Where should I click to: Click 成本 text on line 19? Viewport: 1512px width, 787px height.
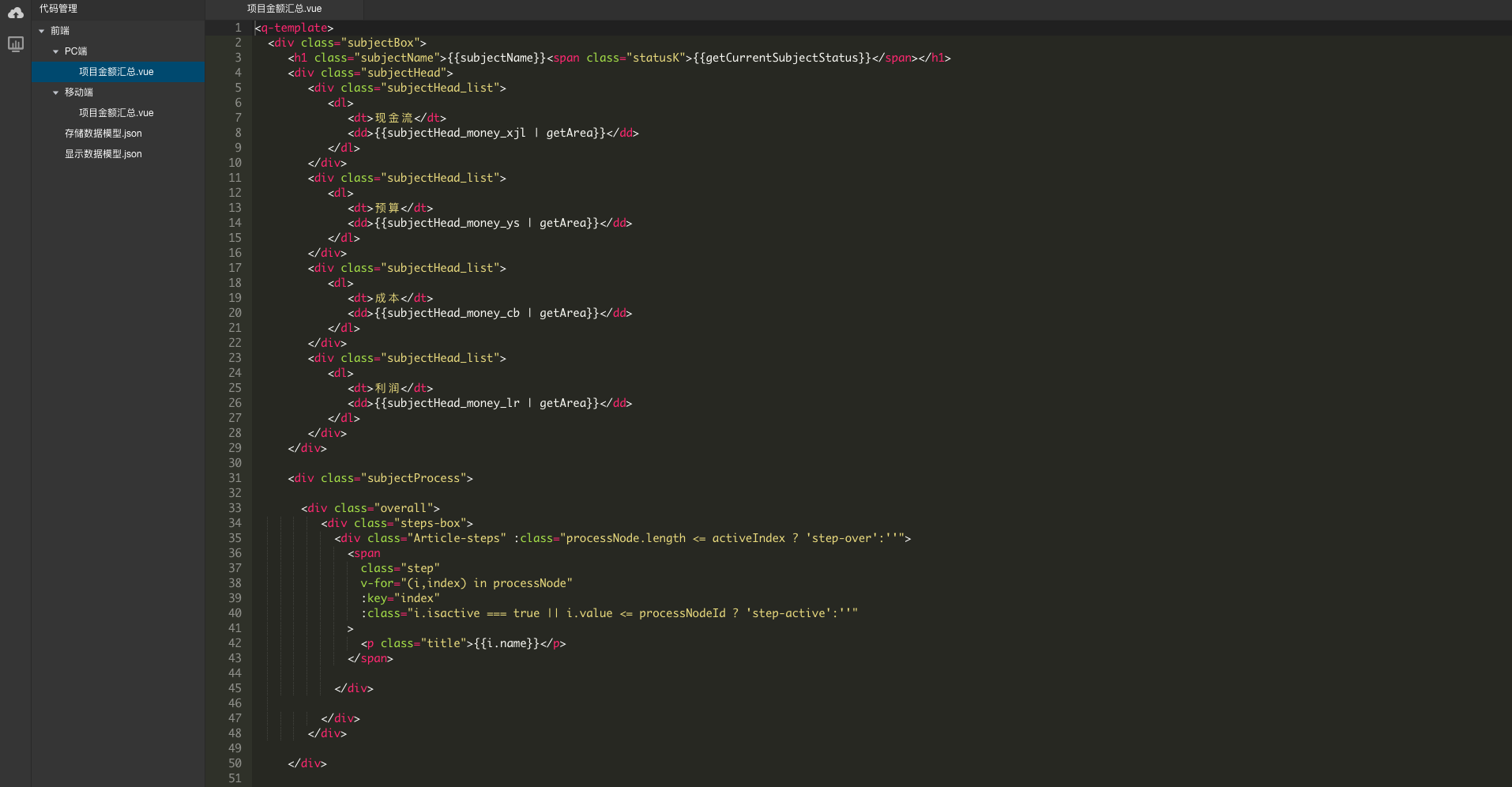click(x=387, y=298)
